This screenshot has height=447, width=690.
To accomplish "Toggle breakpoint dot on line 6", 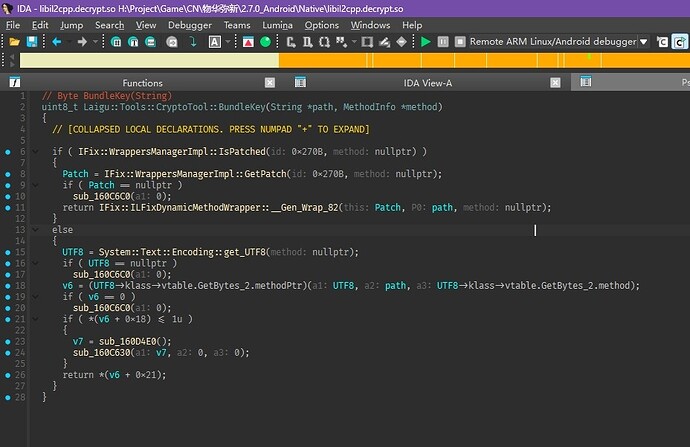I will (7, 152).
